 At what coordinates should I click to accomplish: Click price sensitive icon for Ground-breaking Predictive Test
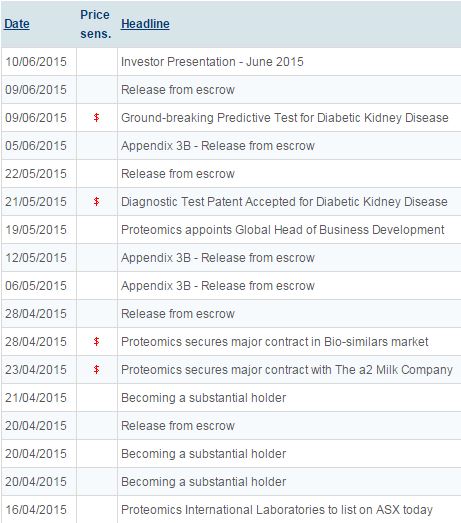[96, 117]
